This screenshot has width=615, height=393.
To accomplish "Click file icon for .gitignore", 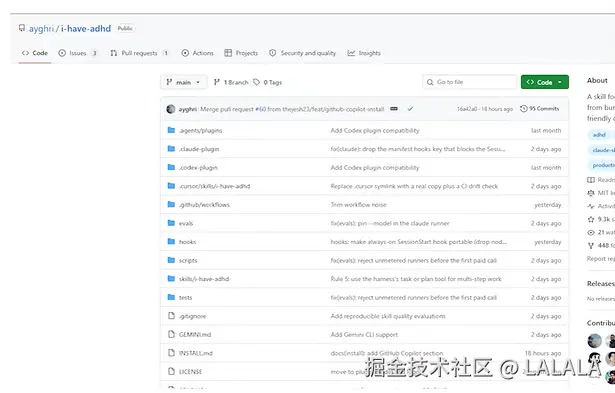I will pyautogui.click(x=171, y=316).
